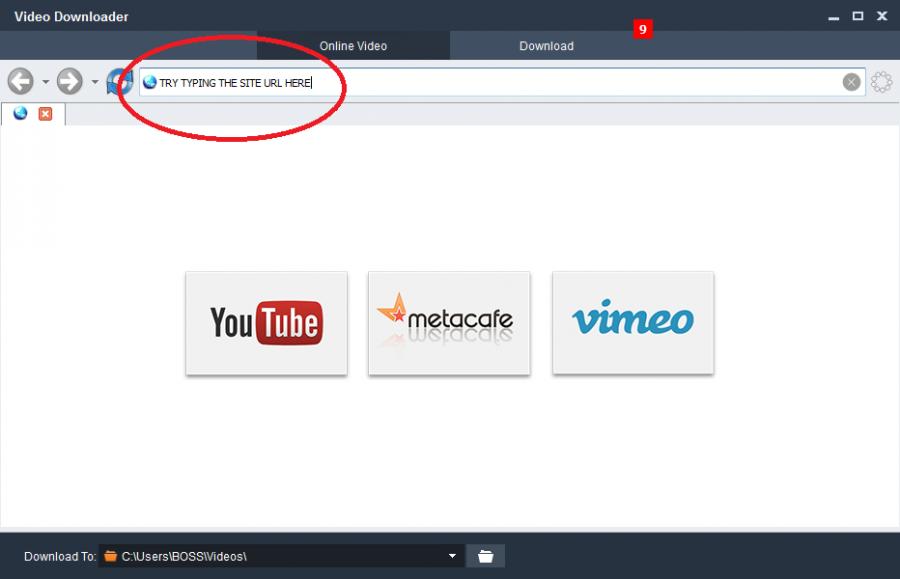Open the forward button history dropdown arrow
Image resolution: width=900 pixels, height=579 pixels.
95,82
